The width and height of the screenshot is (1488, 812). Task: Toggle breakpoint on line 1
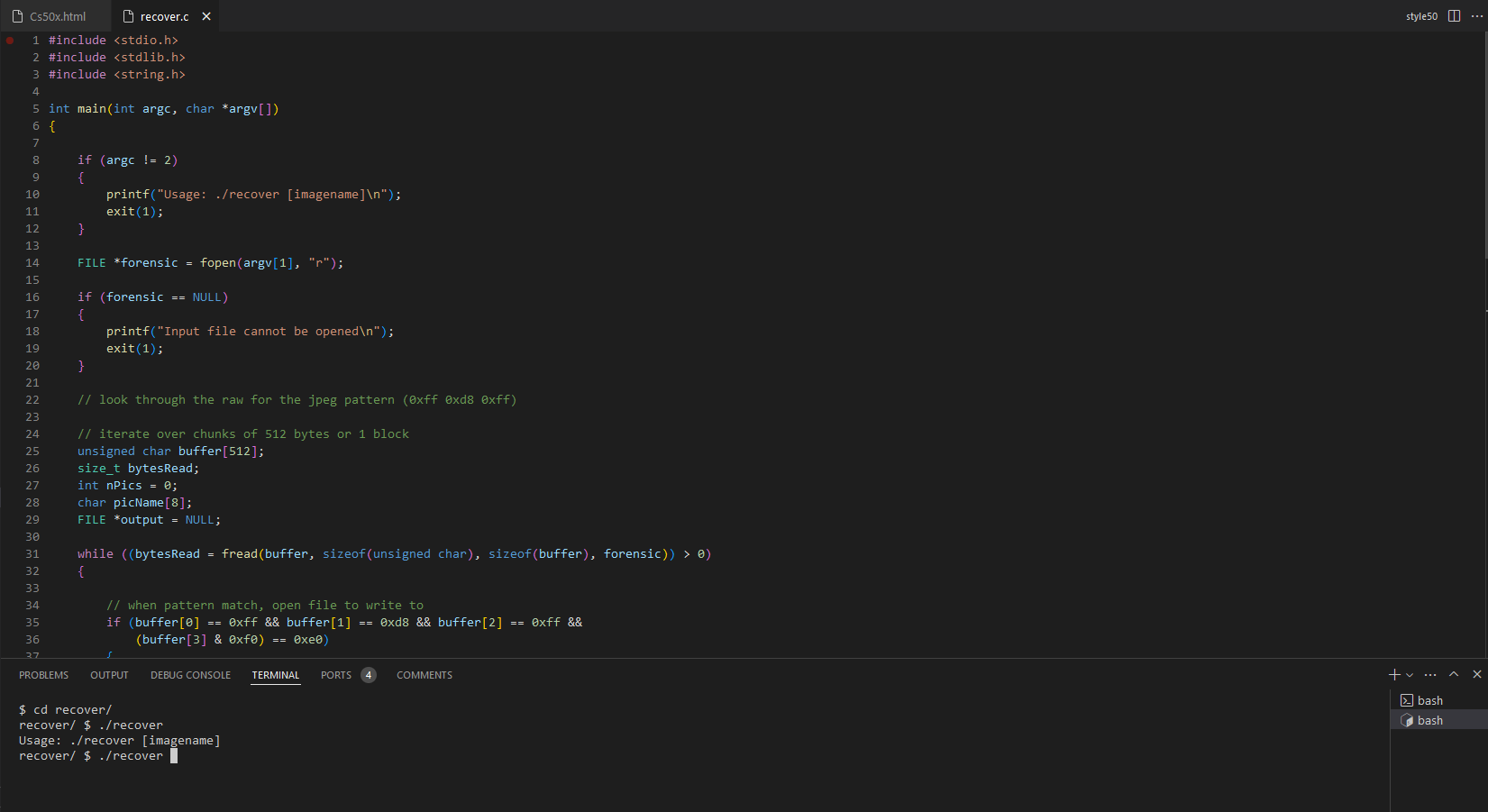click(10, 41)
